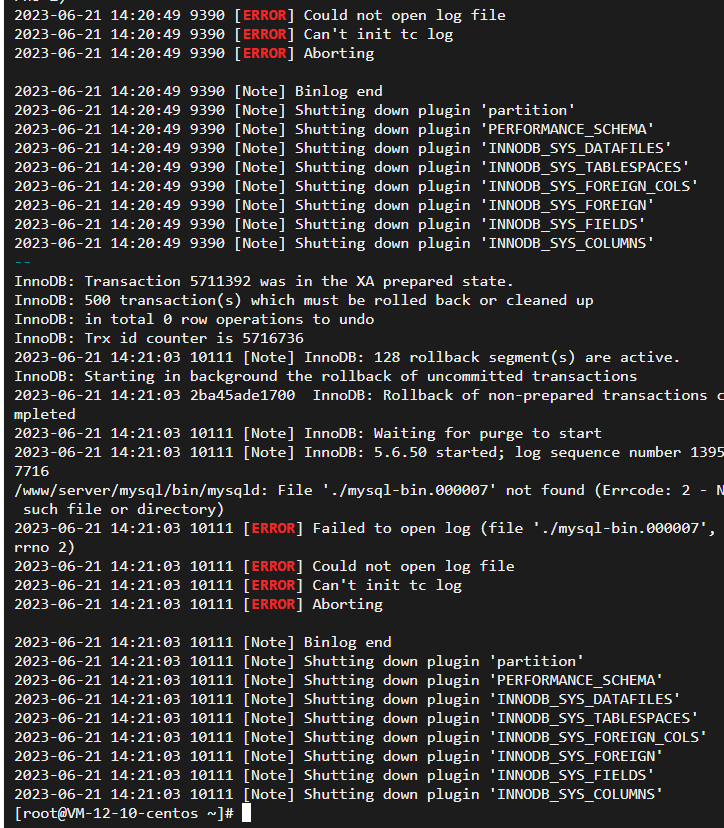Click the terminal cursor block at the prompt
The width and height of the screenshot is (724, 828).
point(247,813)
